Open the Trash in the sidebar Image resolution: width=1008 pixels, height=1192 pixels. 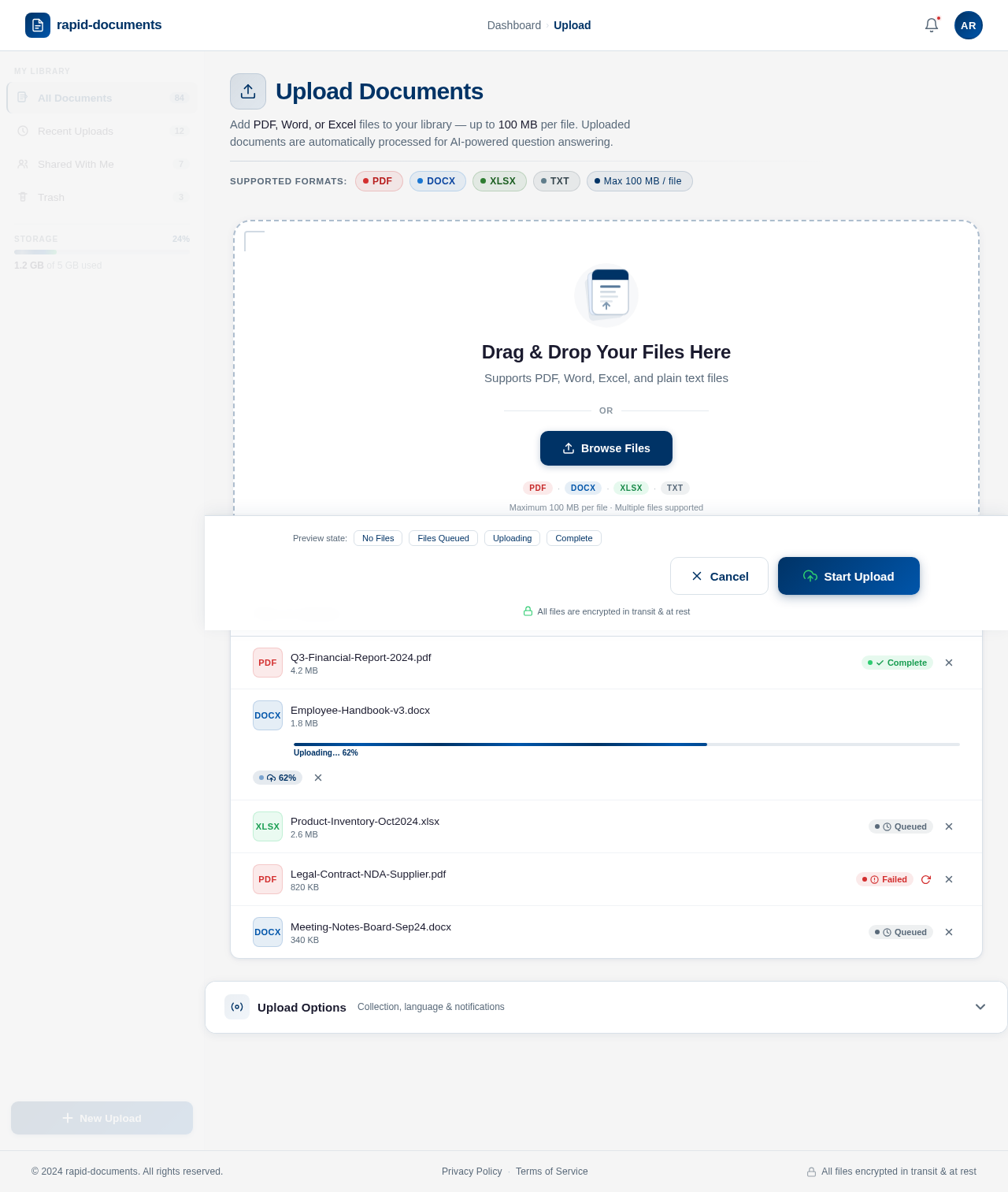pos(50,197)
